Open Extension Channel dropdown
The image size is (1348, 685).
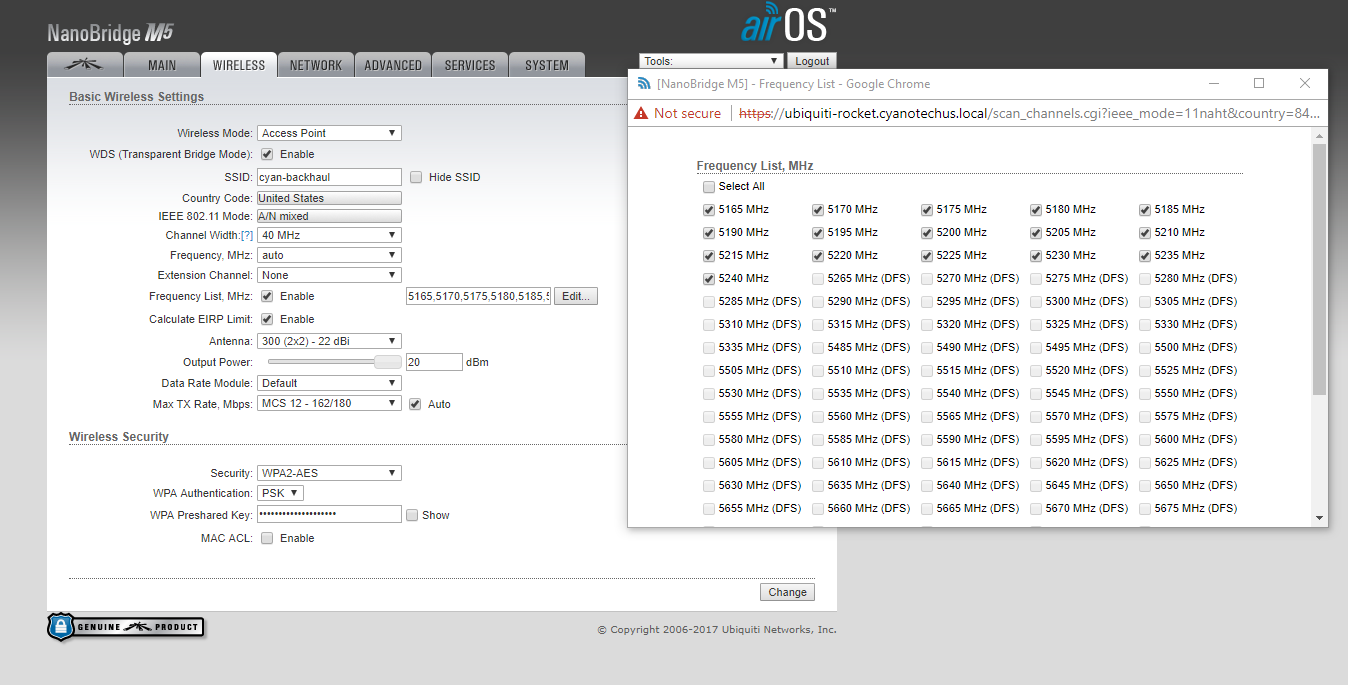point(329,275)
